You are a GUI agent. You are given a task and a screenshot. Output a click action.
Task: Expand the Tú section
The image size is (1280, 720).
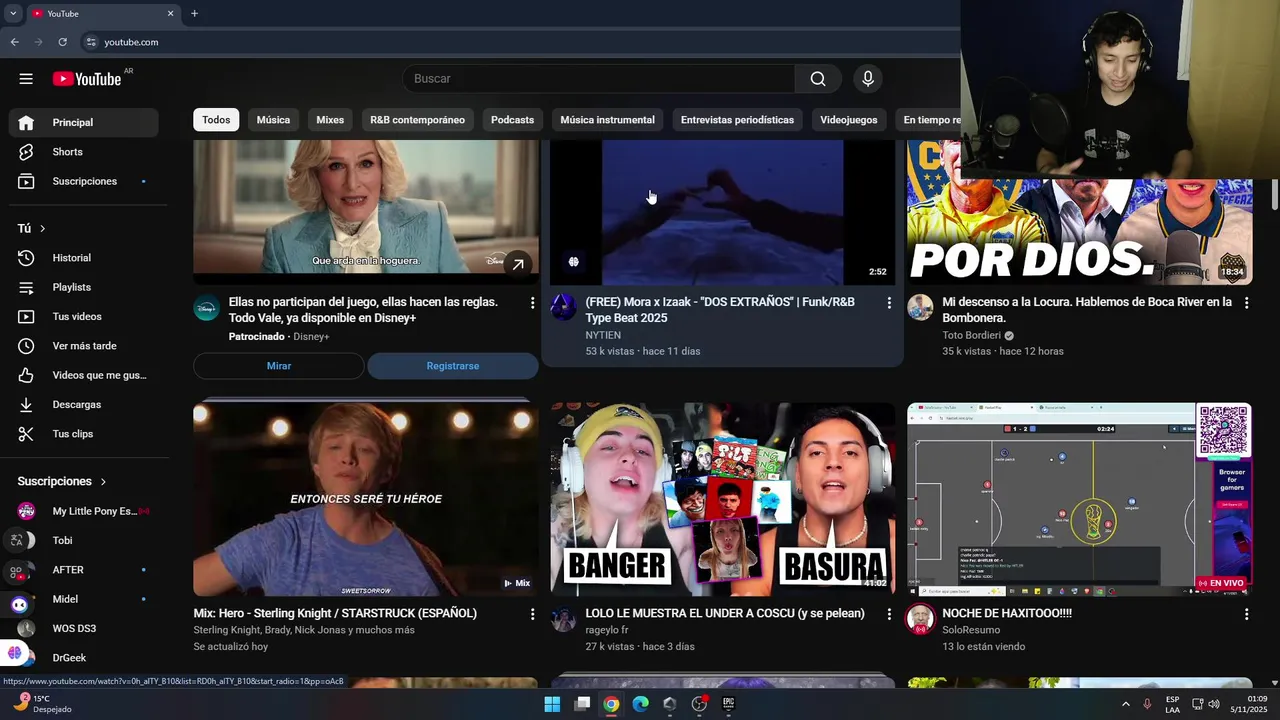pos(32,228)
